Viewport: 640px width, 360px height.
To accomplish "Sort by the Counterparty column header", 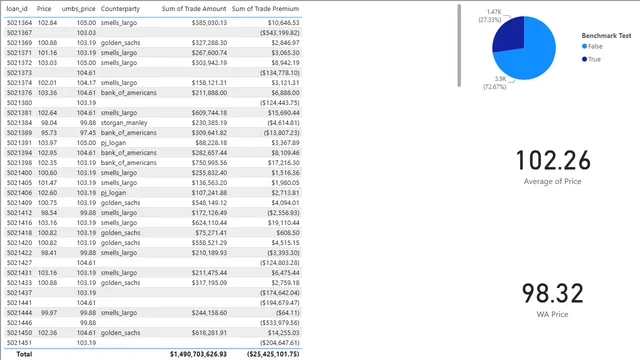I will [120, 9].
